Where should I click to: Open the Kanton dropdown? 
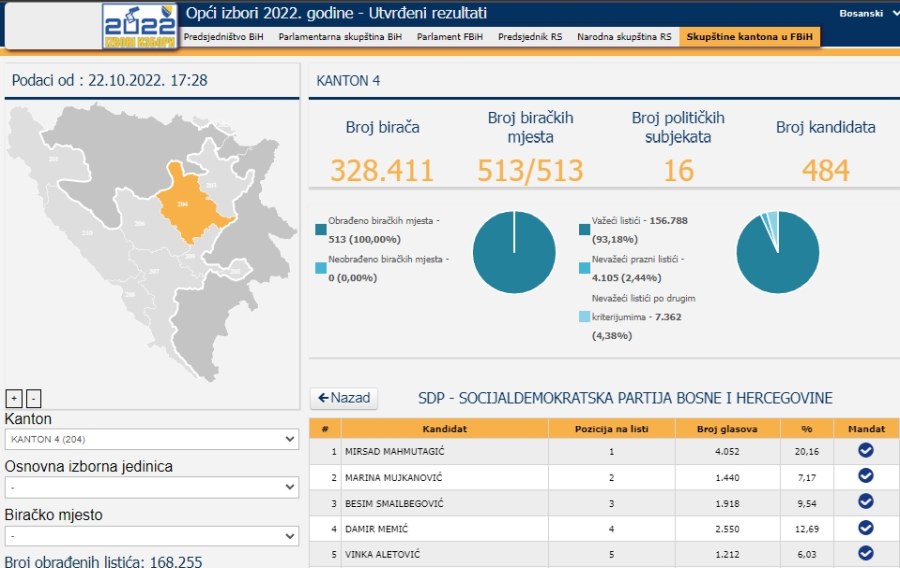pos(151,439)
